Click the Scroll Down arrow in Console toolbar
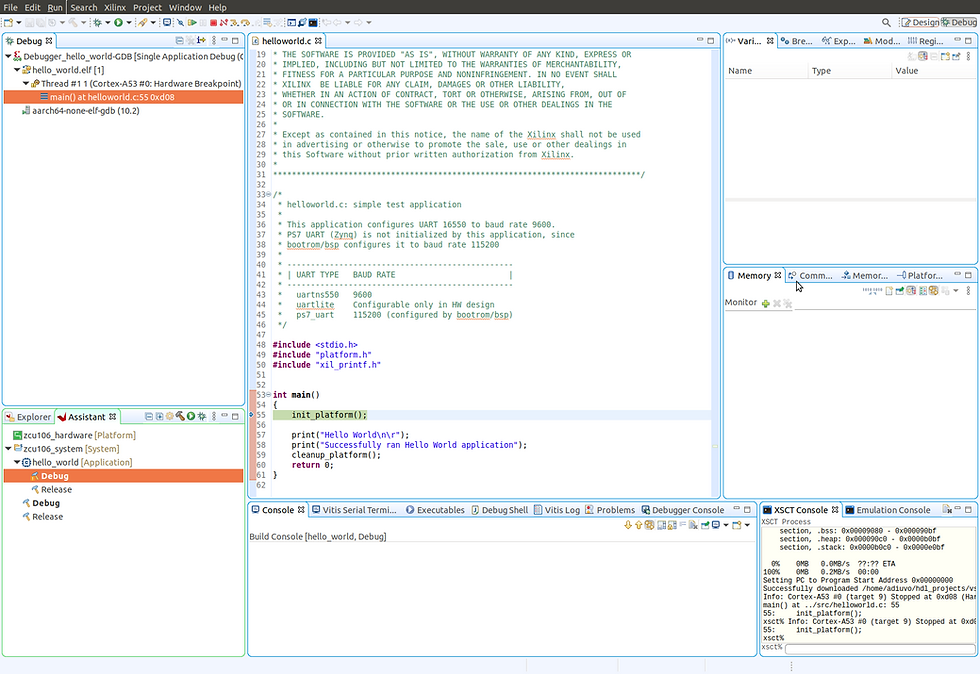This screenshot has width=980, height=674. pos(628,525)
